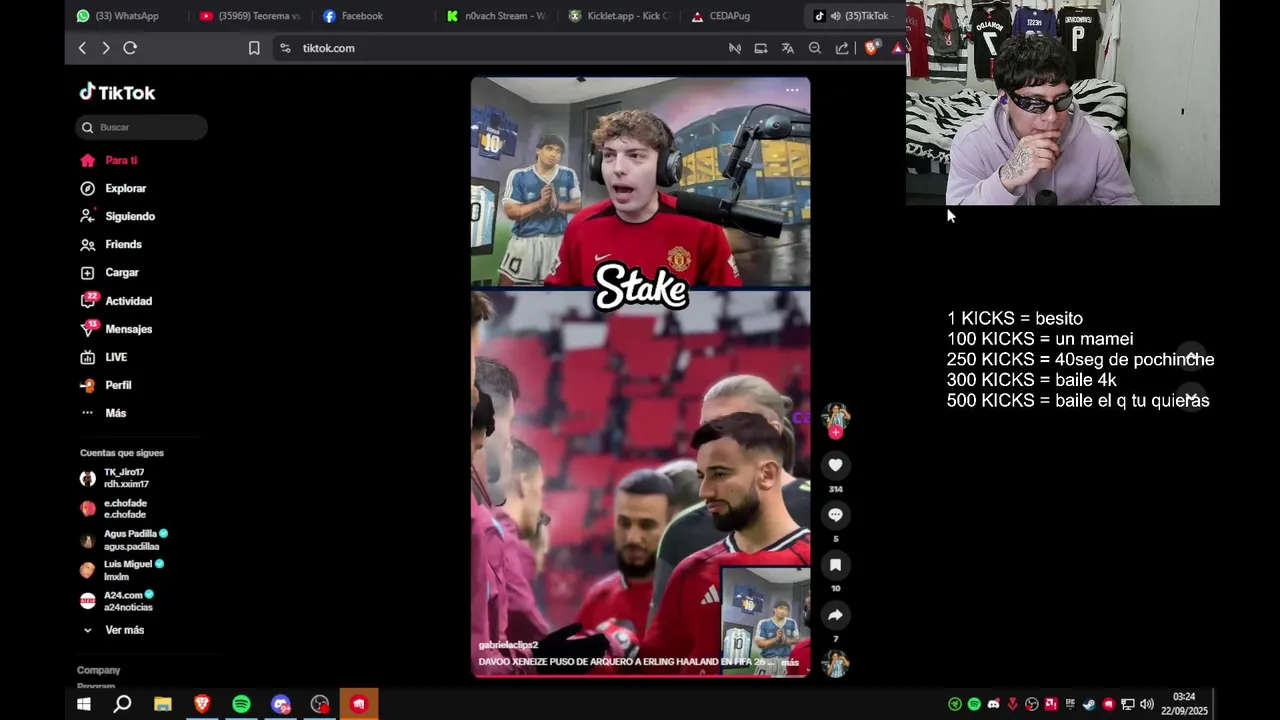Expand the video caption with más
Screen dimensions: 1280x720
[790, 662]
